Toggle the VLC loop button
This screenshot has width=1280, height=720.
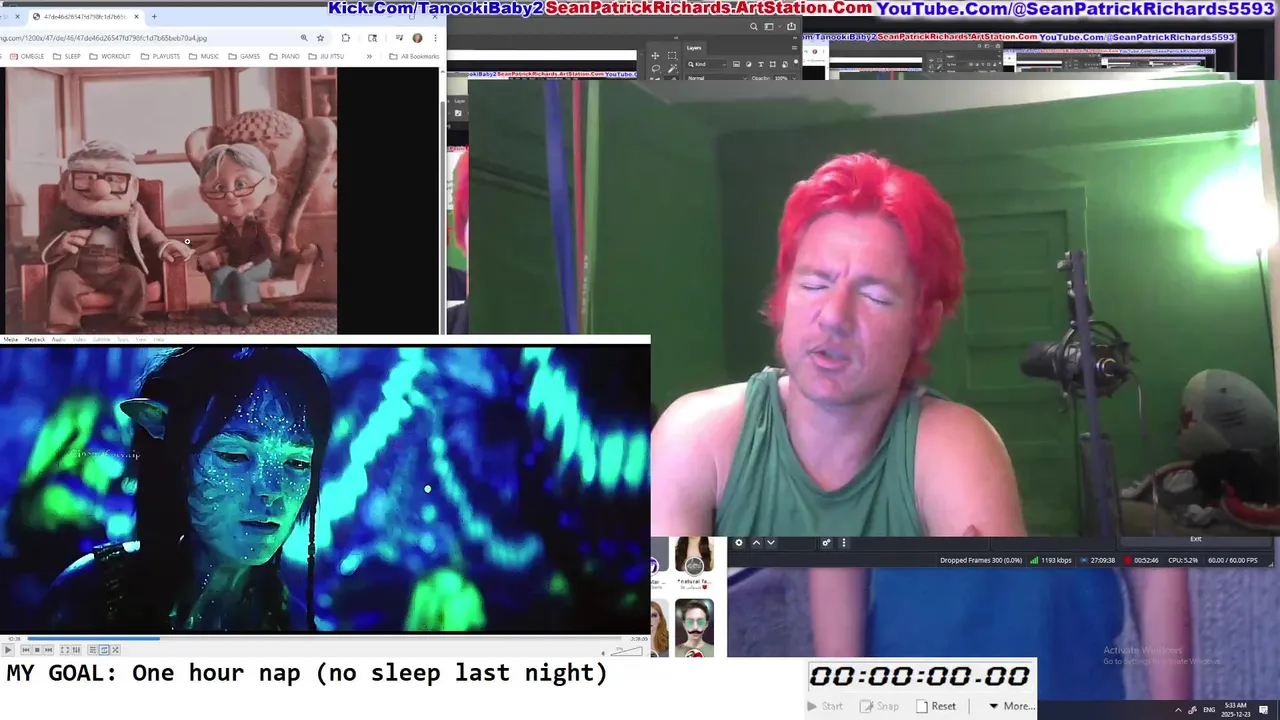coord(104,650)
